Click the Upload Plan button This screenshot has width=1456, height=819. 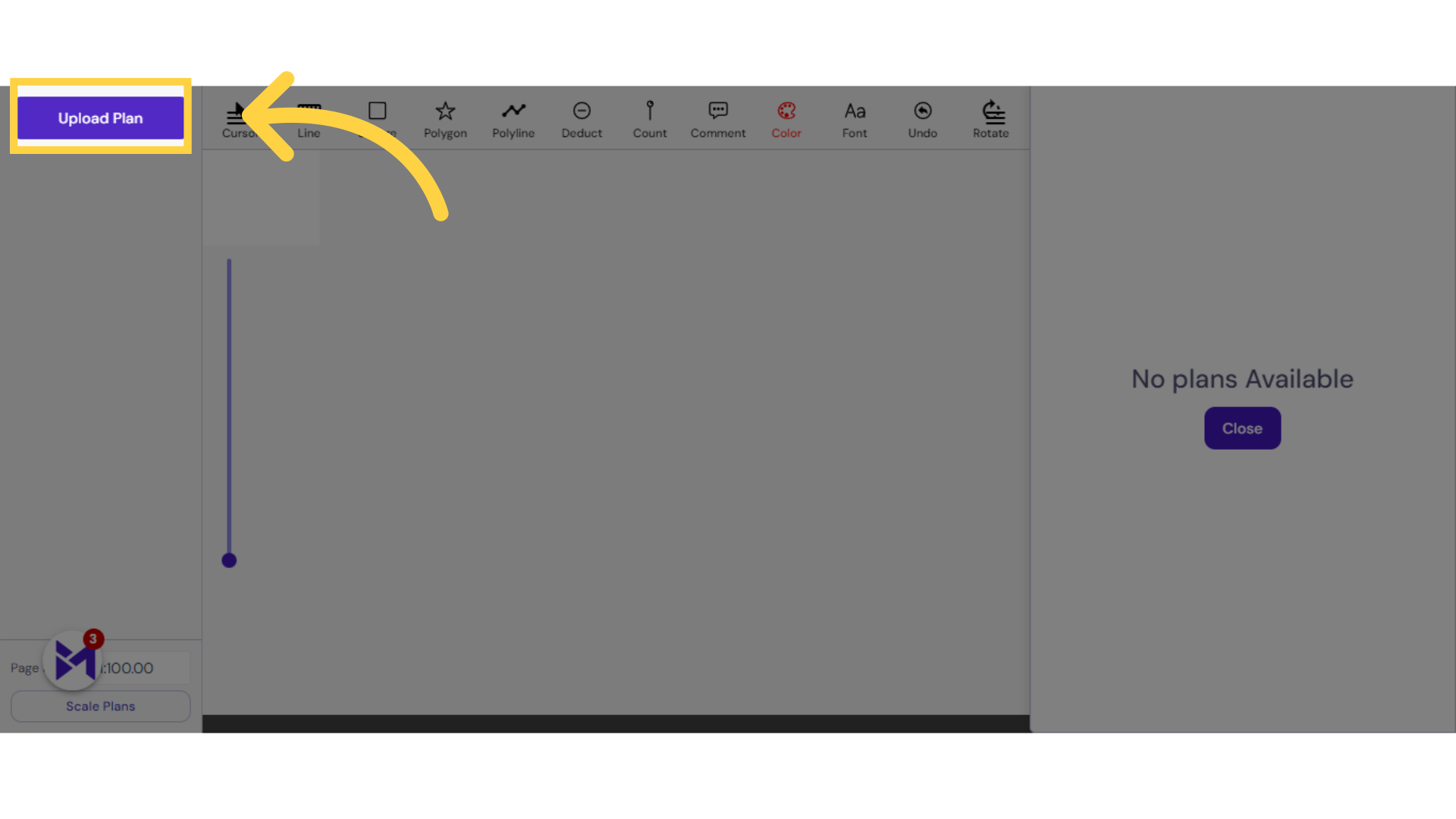point(100,118)
